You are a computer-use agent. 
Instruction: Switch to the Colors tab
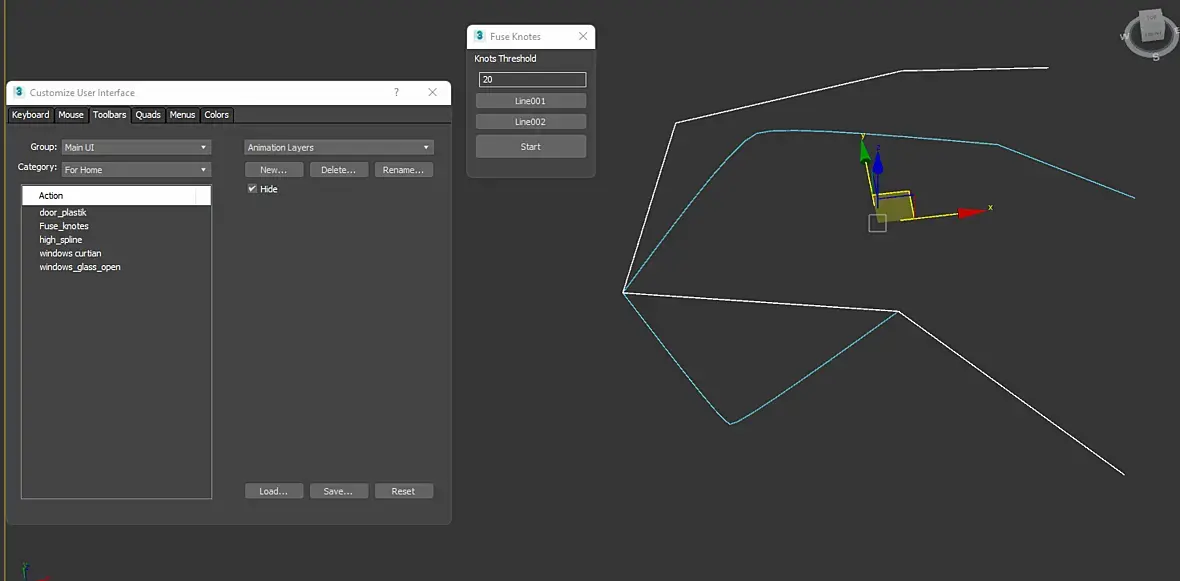tap(217, 114)
